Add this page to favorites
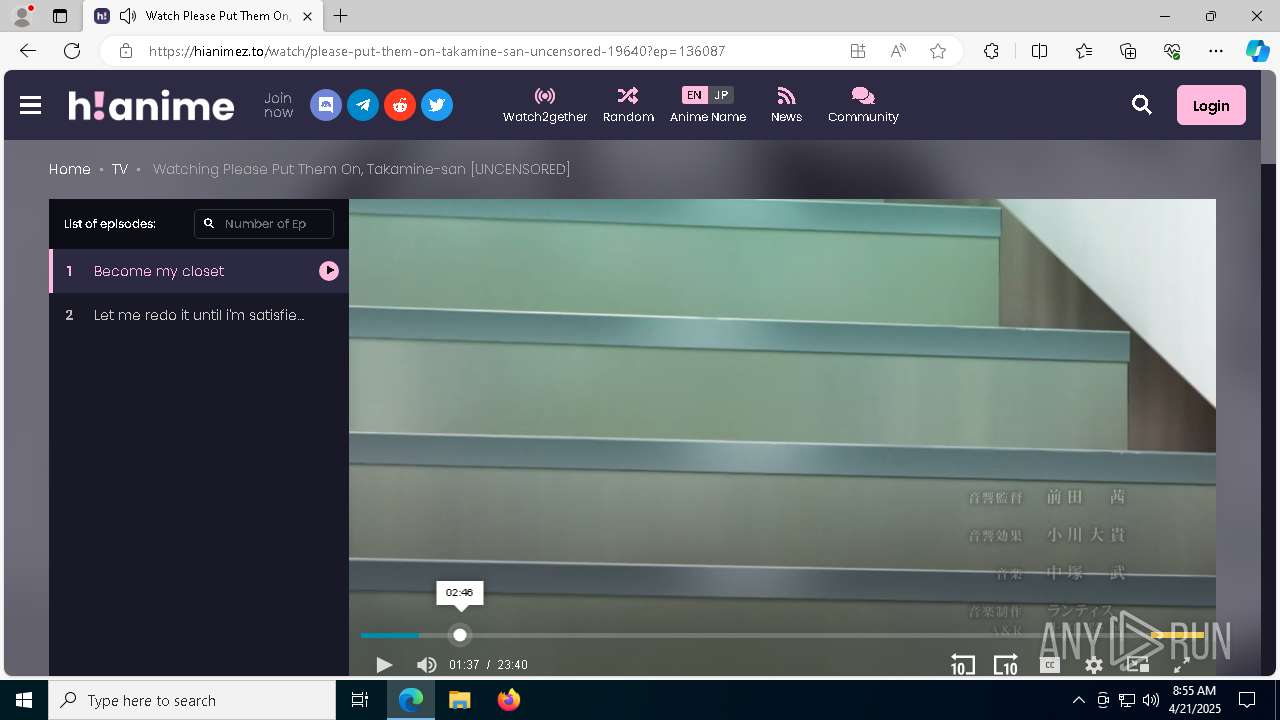1280x720 pixels. [938, 51]
